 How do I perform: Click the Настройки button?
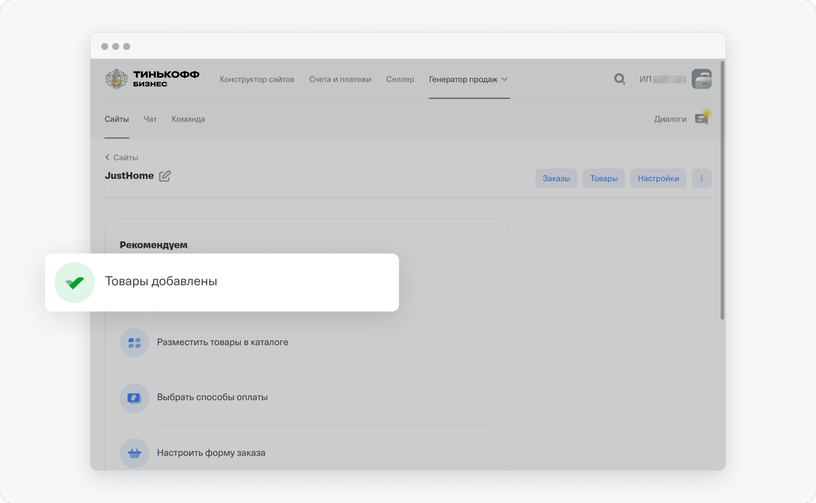(658, 178)
